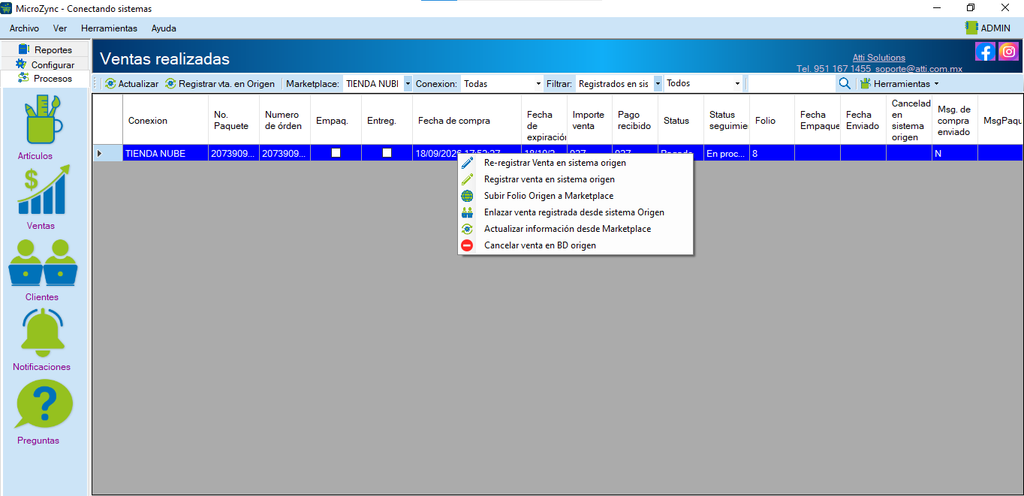Open the Ver menu

(60, 28)
